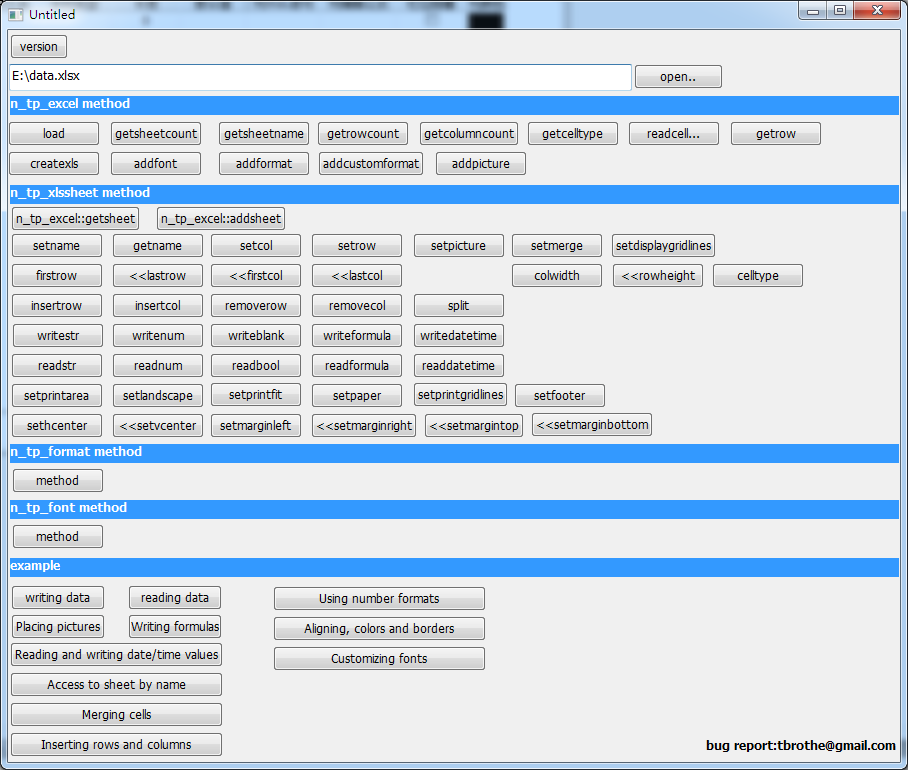The width and height of the screenshot is (908, 770).
Task: Click the addpicture button
Action: click(480, 163)
